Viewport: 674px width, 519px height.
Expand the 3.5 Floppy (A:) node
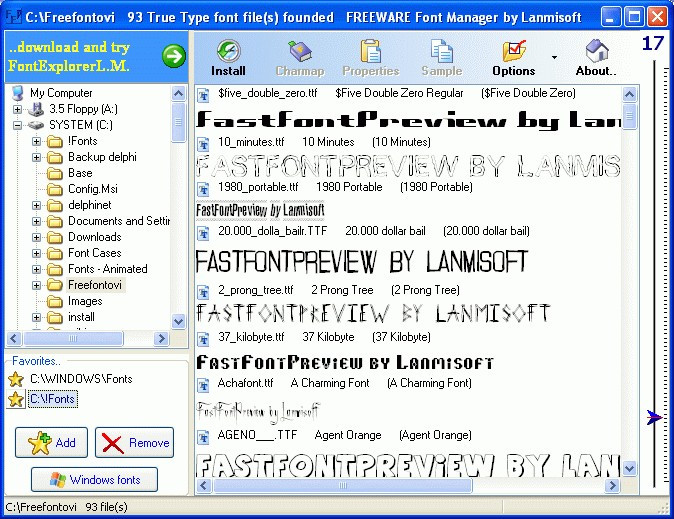tap(17, 109)
